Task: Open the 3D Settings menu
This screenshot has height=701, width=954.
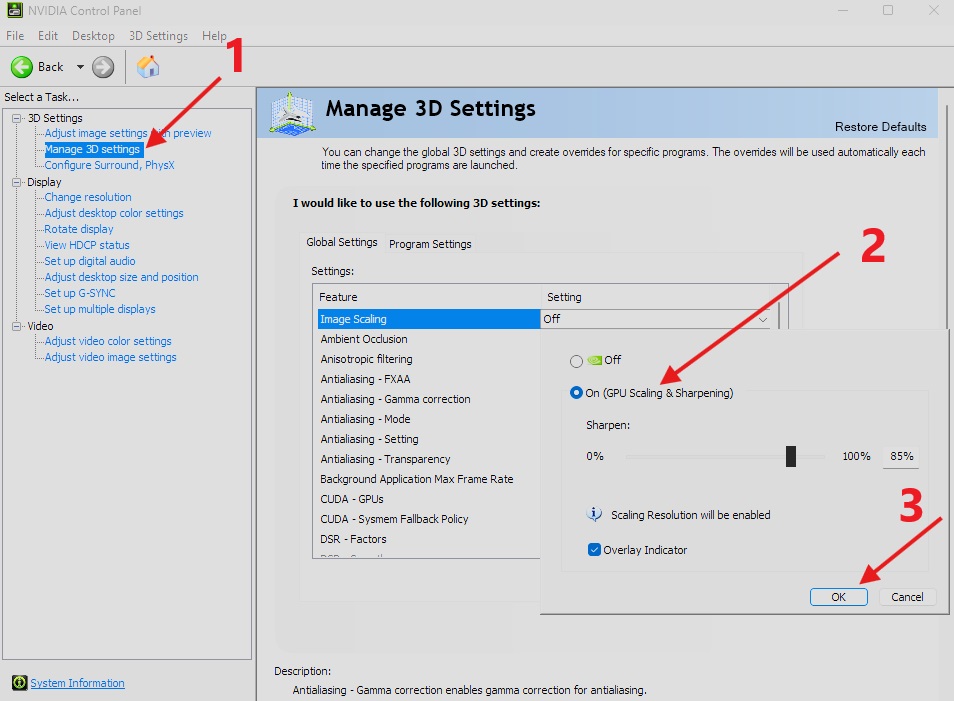Action: pyautogui.click(x=158, y=36)
